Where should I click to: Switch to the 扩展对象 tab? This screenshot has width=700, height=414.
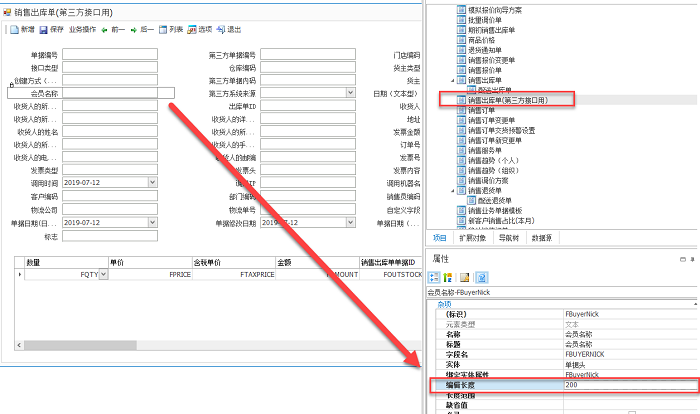[x=474, y=238]
